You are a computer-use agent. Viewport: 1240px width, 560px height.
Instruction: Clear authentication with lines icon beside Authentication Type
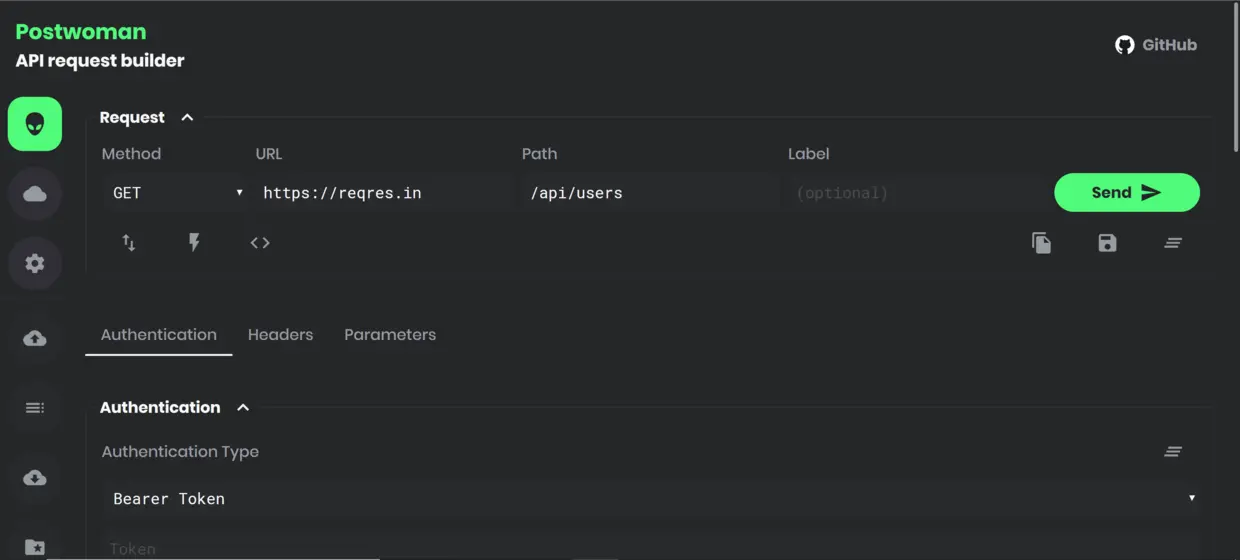(1173, 452)
